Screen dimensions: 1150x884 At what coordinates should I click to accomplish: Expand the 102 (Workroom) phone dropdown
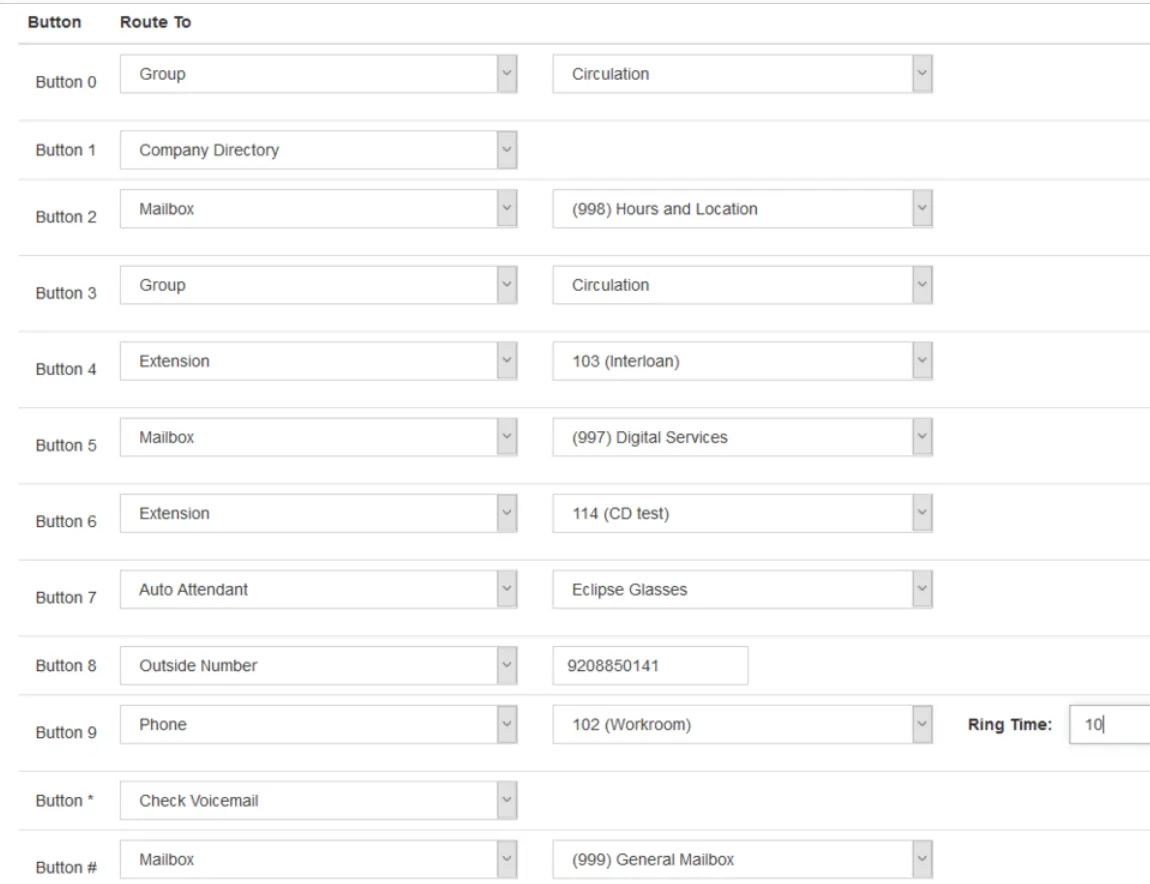(x=742, y=725)
